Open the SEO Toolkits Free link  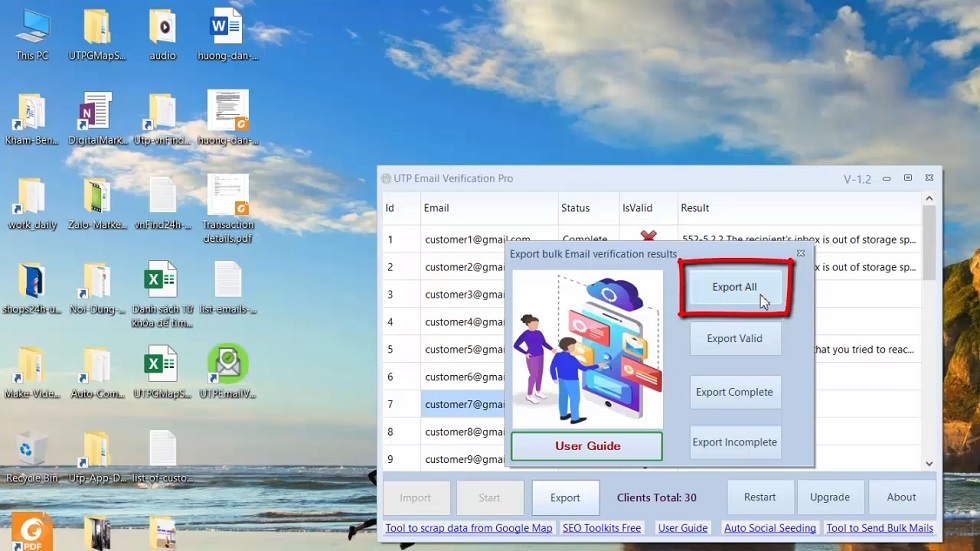pyautogui.click(x=601, y=528)
